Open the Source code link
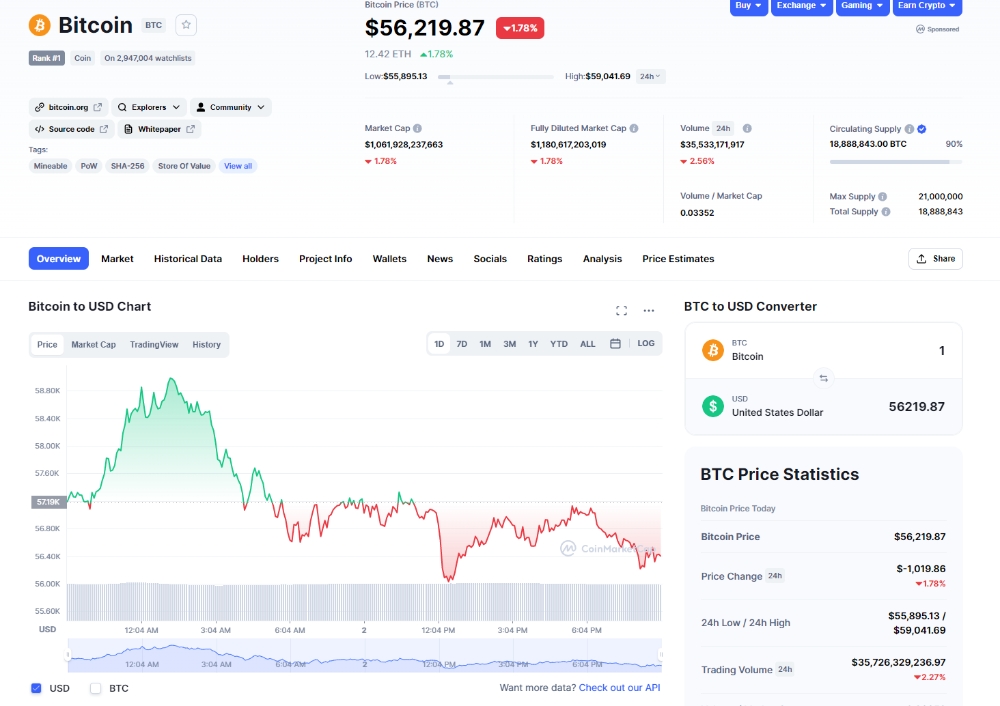 71,129
